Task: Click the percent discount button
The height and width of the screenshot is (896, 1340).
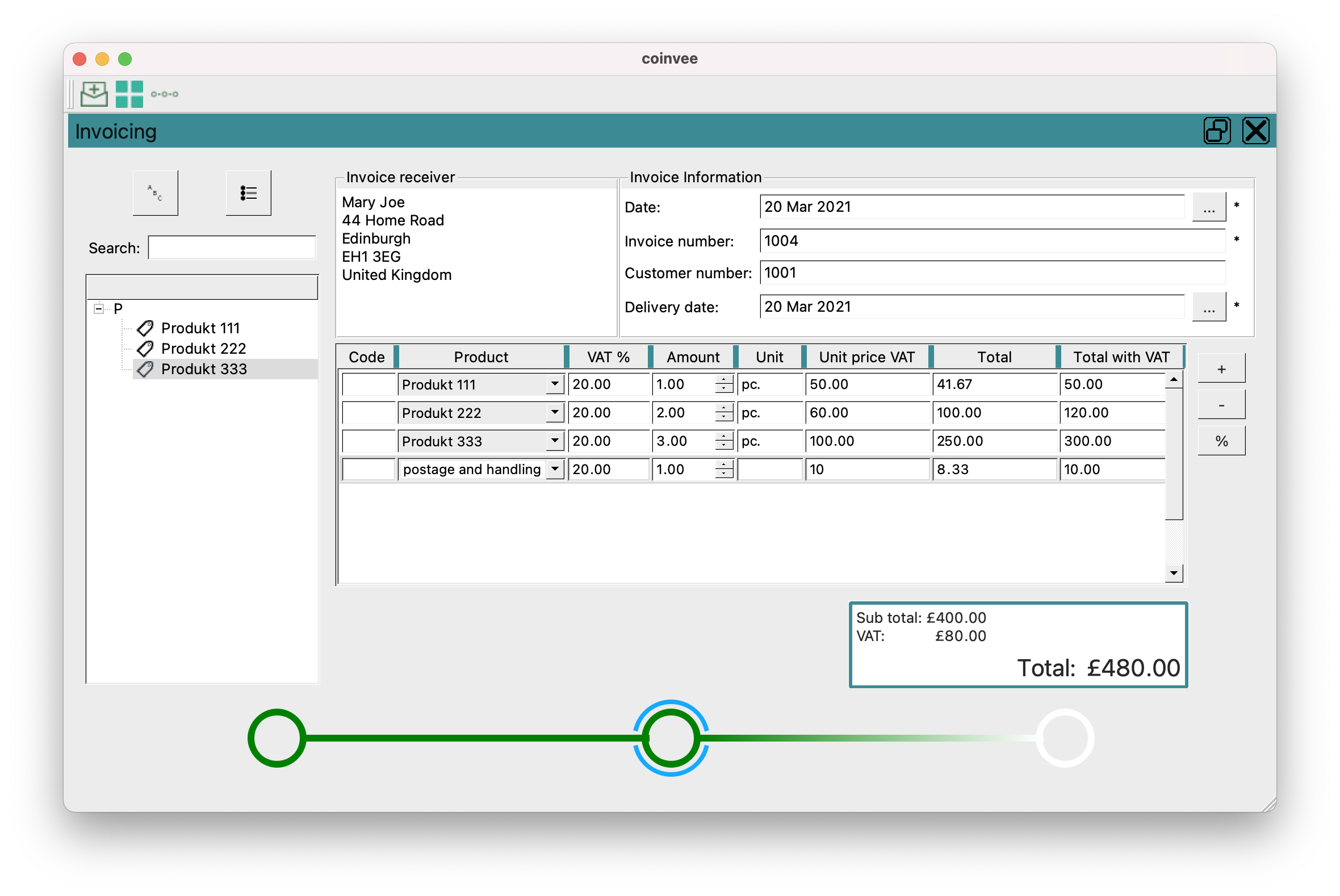Action: tap(1221, 441)
